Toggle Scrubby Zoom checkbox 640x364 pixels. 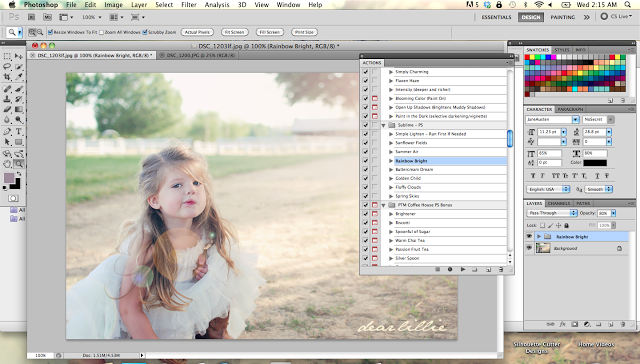(x=144, y=32)
